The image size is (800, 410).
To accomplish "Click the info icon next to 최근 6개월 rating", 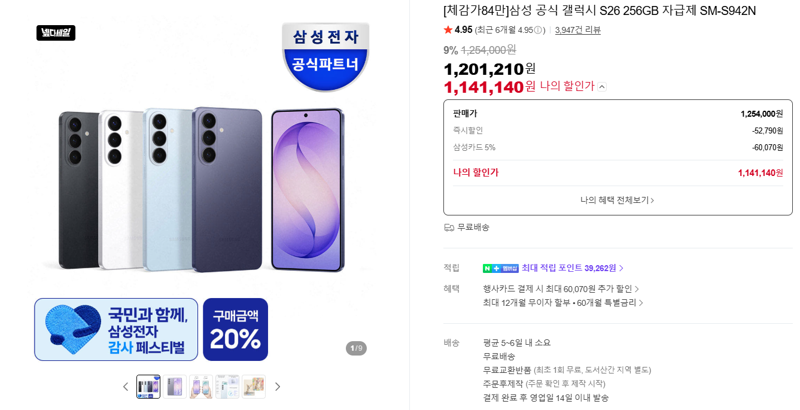I will click(537, 30).
